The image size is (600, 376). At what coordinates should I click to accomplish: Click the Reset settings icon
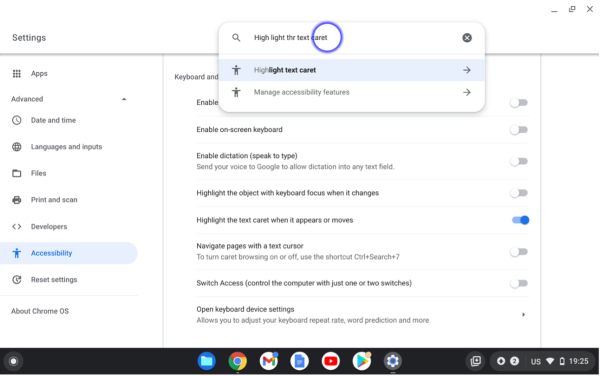tap(16, 280)
